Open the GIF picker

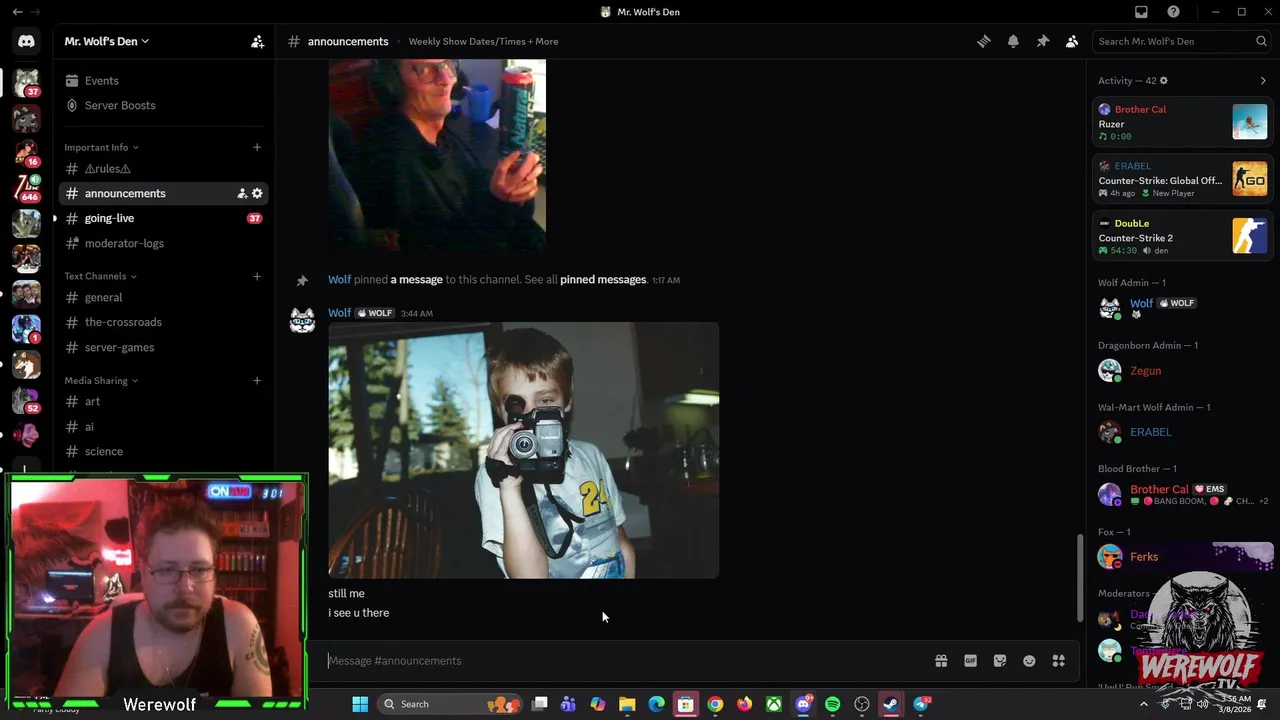(970, 660)
